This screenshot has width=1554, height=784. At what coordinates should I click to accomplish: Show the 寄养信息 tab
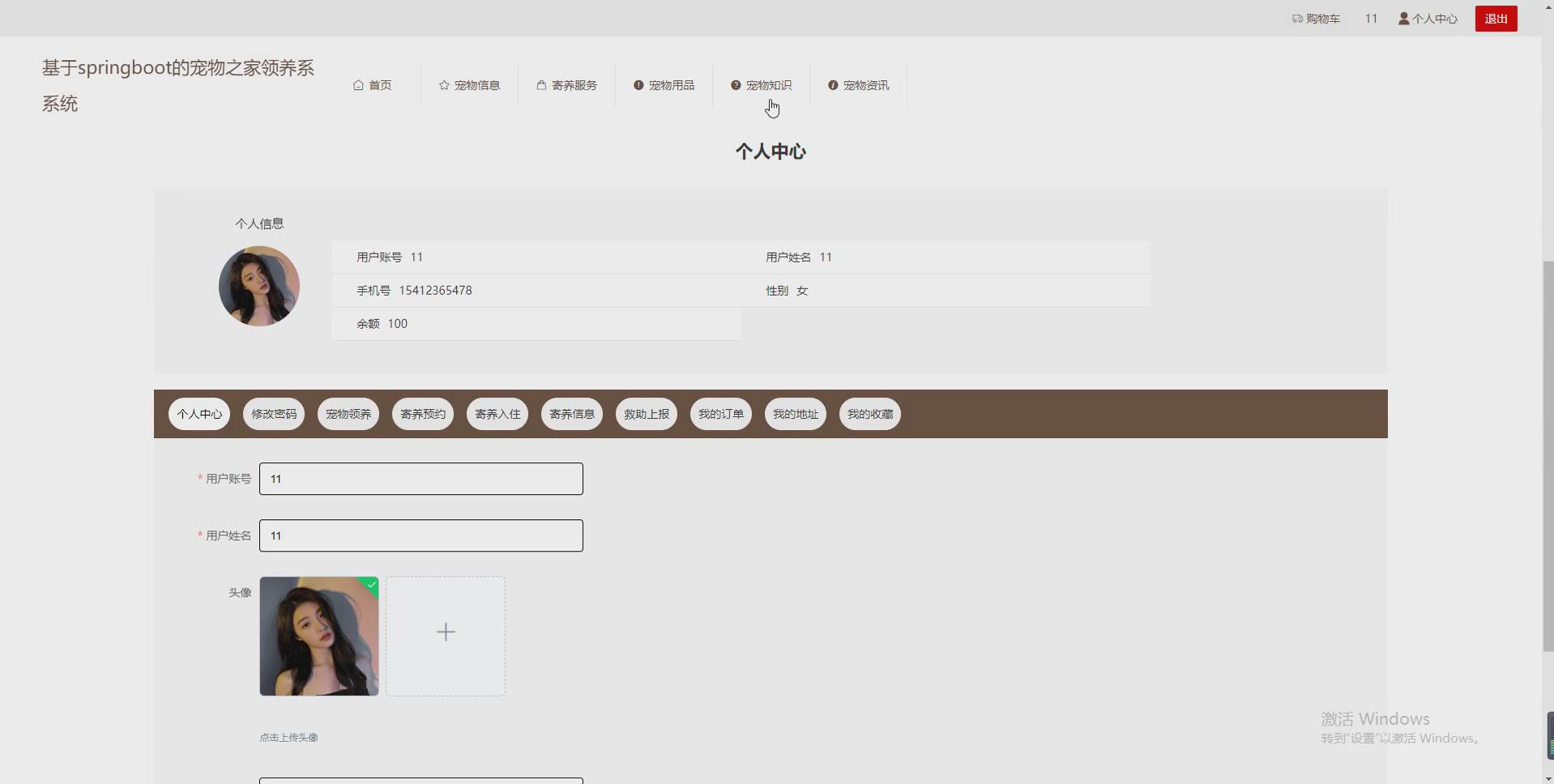click(x=572, y=414)
